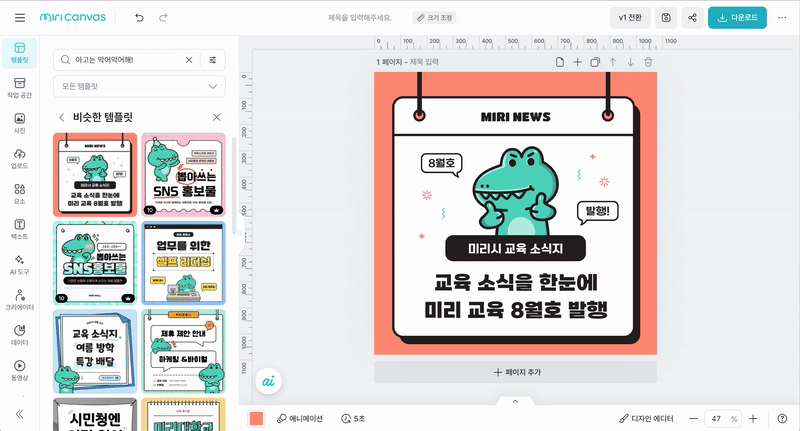
Task: Select the 발행! speech bubble on canvas
Action: click(x=597, y=212)
